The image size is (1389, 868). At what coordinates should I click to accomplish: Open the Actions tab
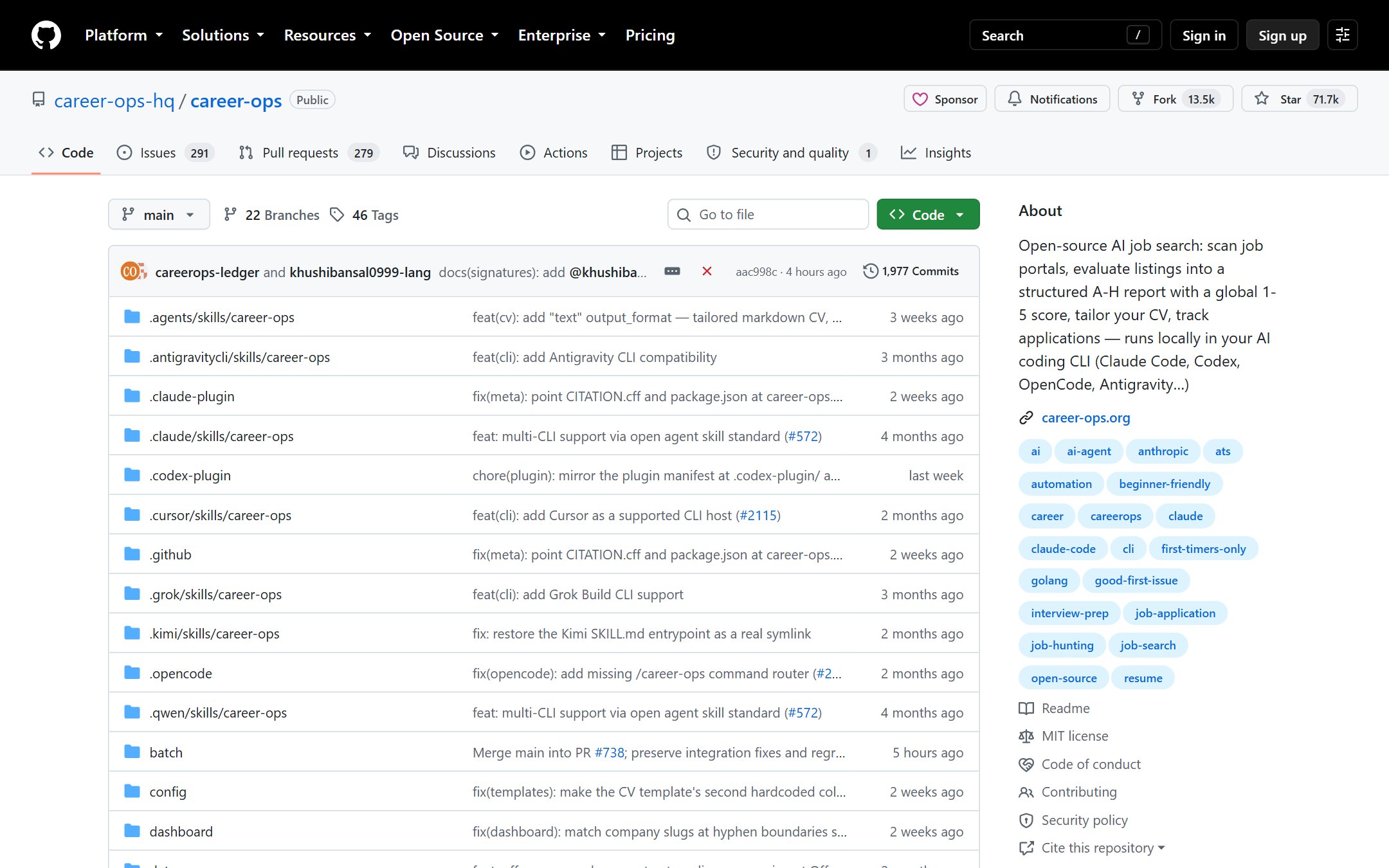pos(554,152)
